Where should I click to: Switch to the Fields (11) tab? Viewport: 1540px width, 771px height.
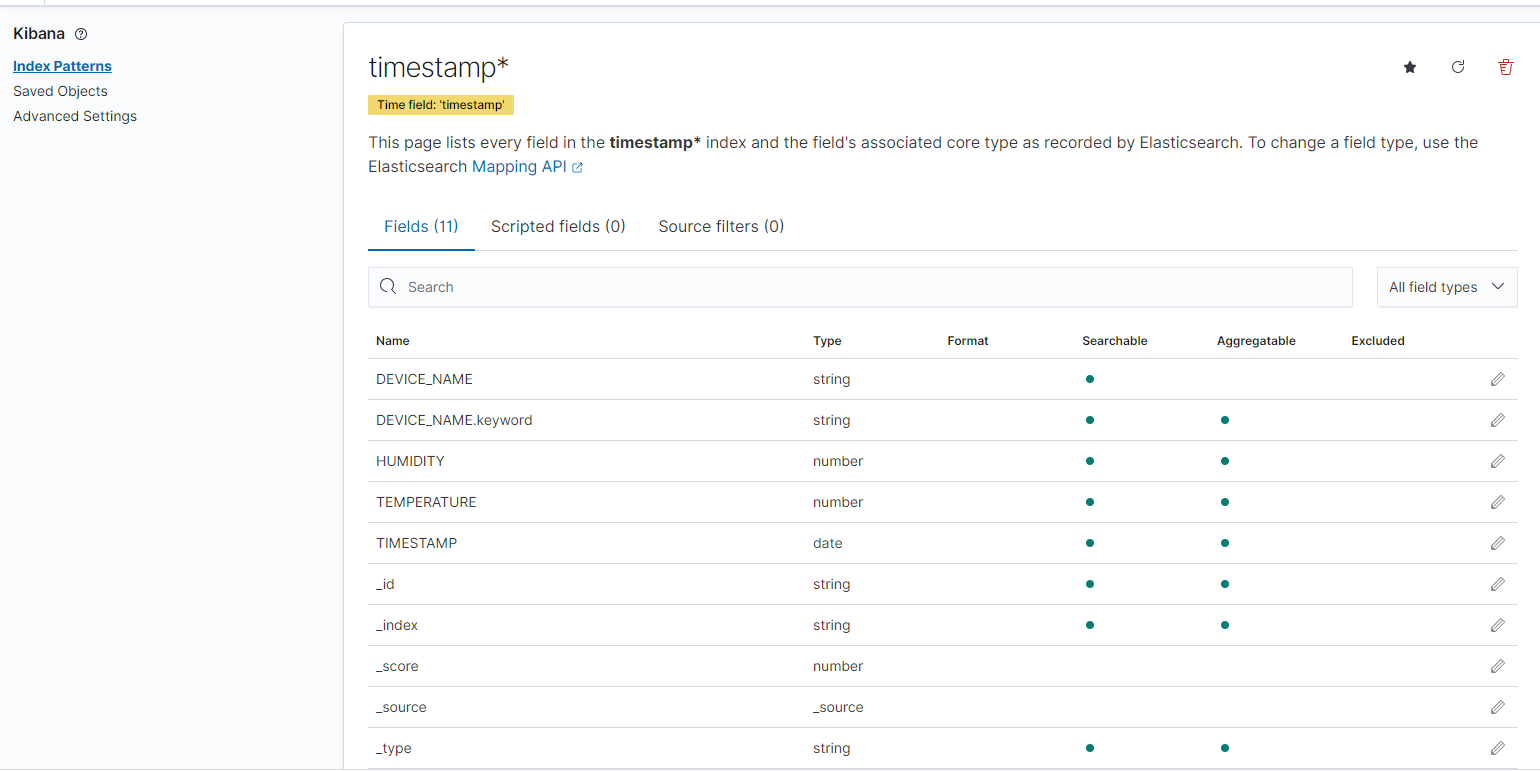pos(421,226)
